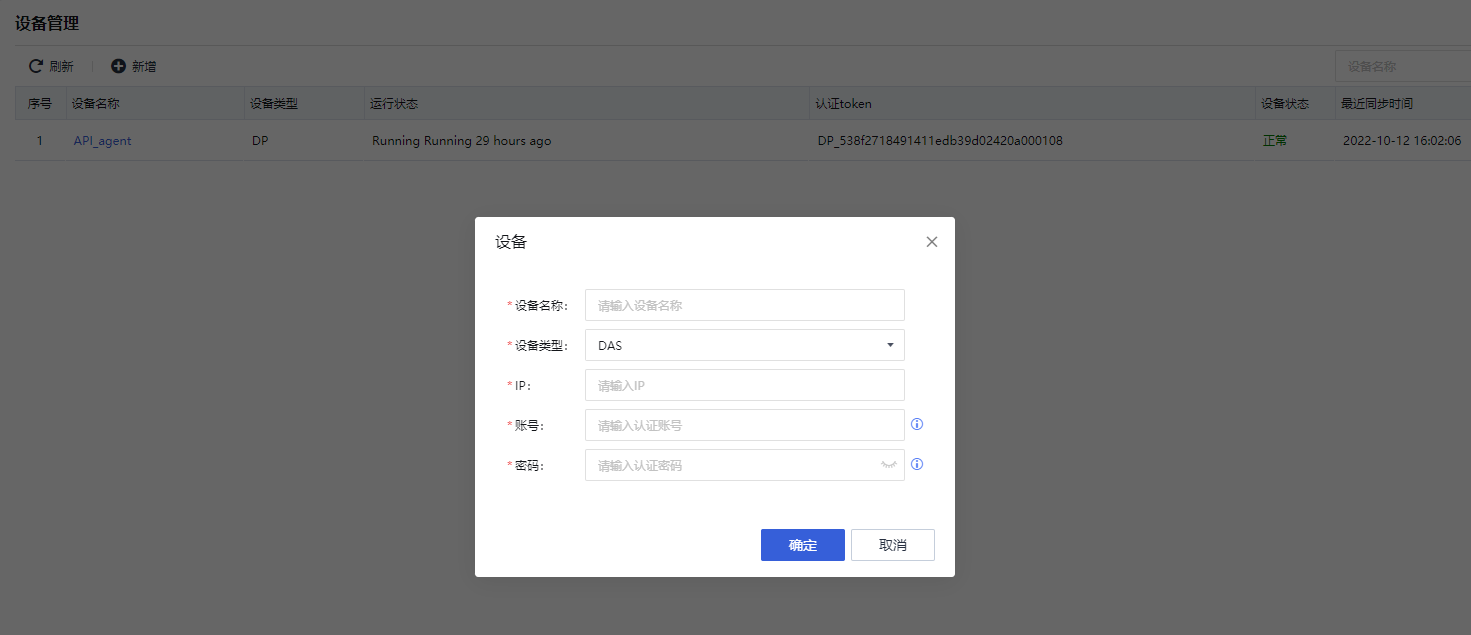Click the 认证token column header
Viewport: 1471px width, 635px height.
pos(839,103)
